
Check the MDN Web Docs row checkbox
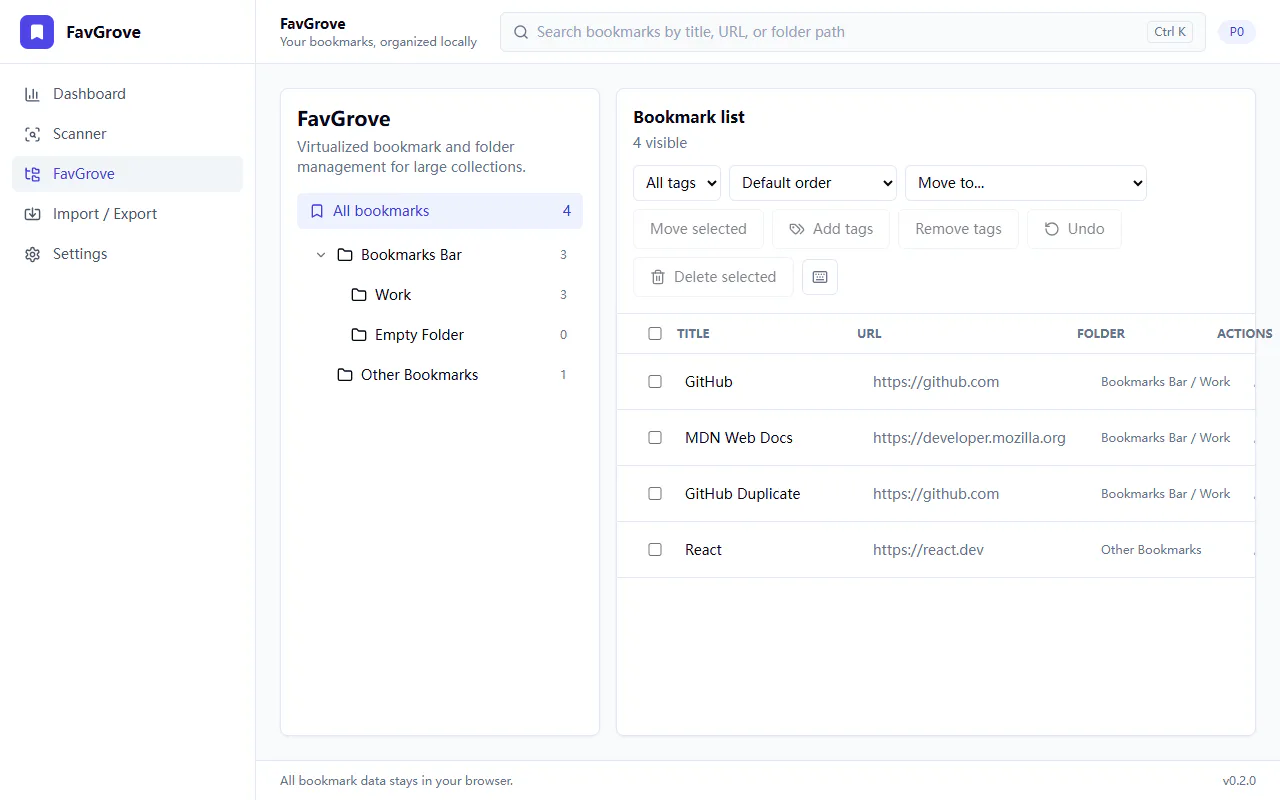pos(655,438)
